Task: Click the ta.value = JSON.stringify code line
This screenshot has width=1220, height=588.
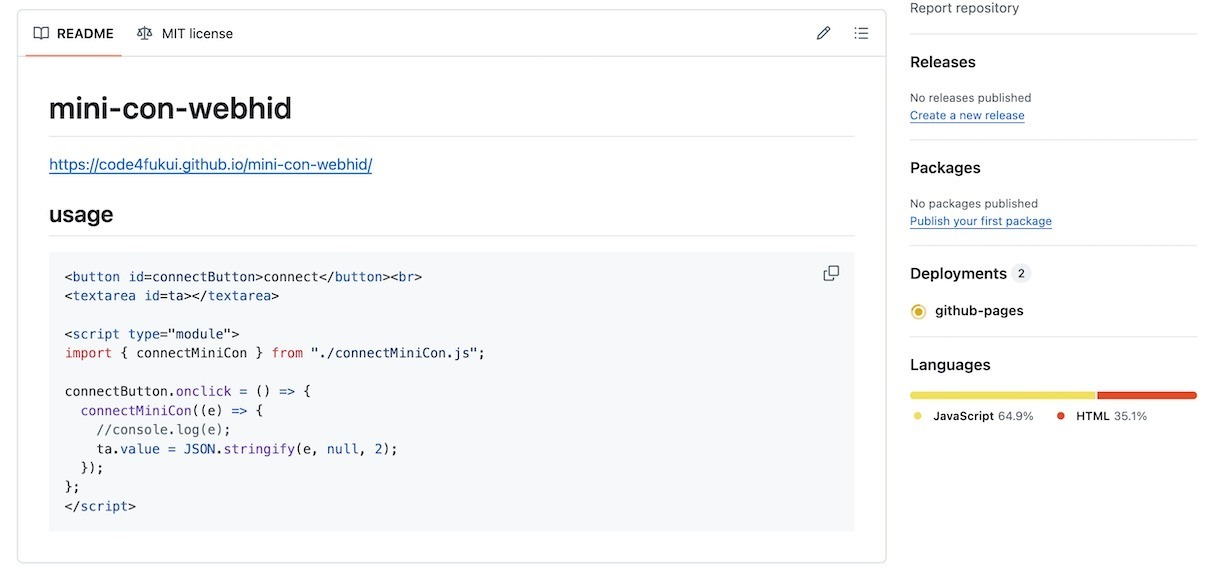Action: (247, 449)
